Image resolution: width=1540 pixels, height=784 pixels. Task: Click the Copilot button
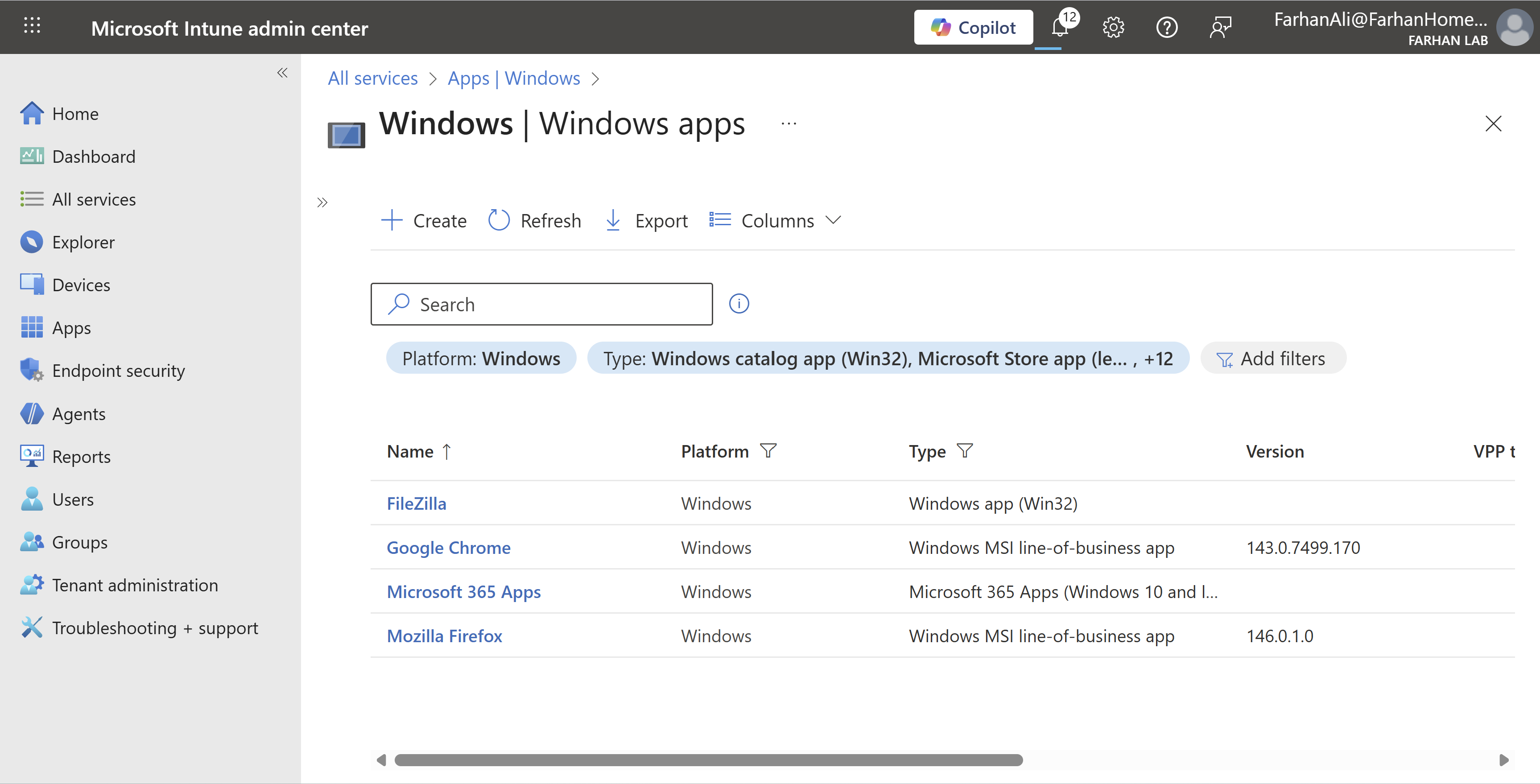[x=973, y=27]
